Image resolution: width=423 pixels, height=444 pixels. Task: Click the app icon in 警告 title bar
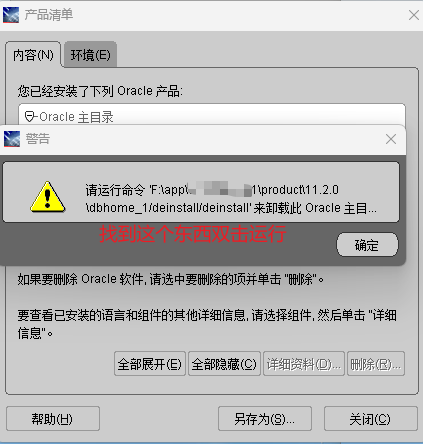pyautogui.click(x=12, y=139)
